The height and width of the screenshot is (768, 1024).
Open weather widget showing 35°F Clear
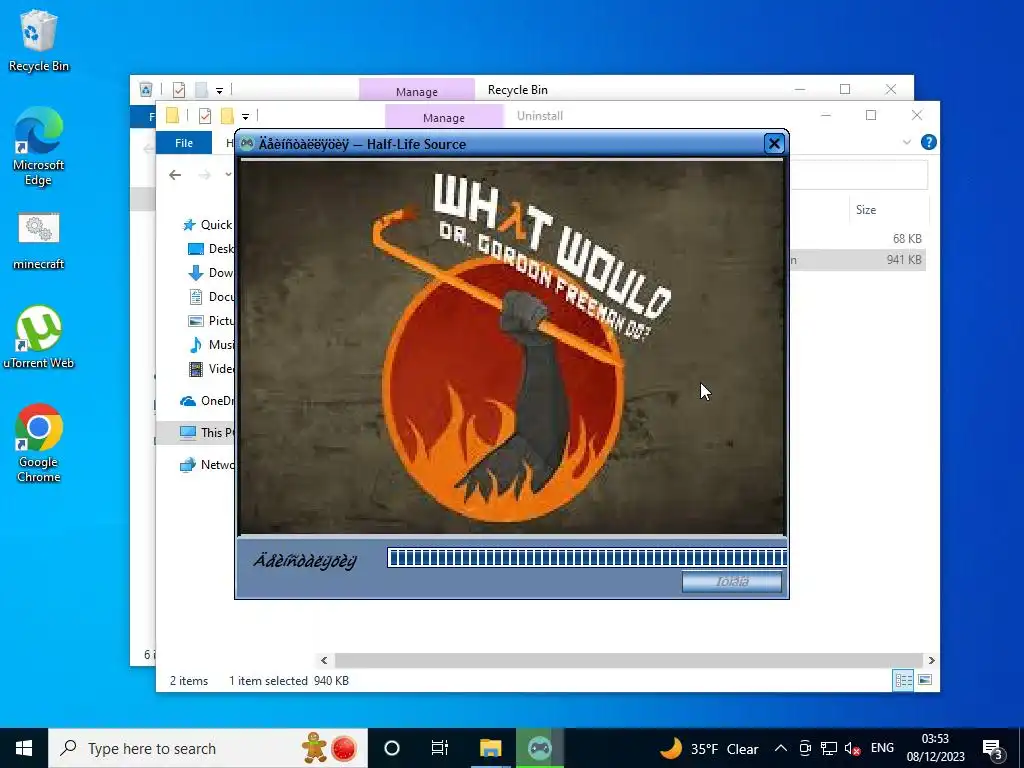[709, 748]
